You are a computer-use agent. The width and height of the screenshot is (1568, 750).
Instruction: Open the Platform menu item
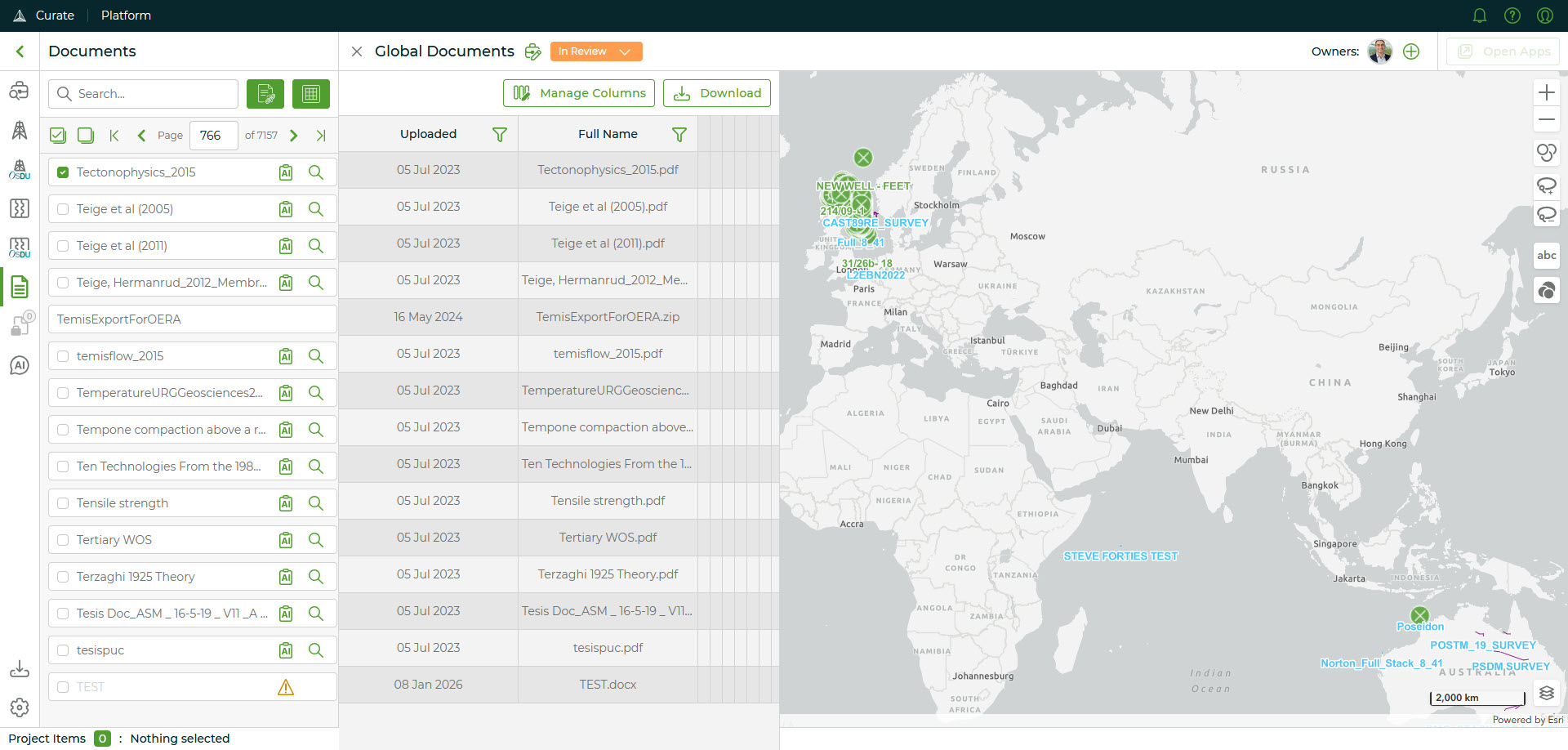tap(126, 16)
